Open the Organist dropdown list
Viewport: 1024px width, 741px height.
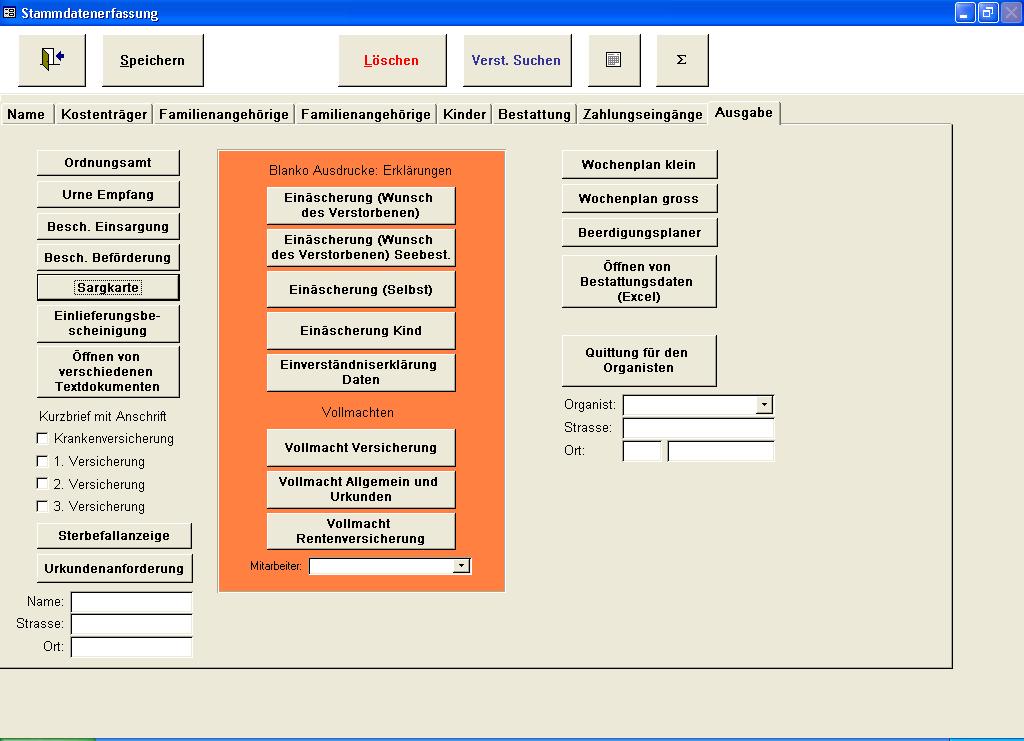point(764,405)
